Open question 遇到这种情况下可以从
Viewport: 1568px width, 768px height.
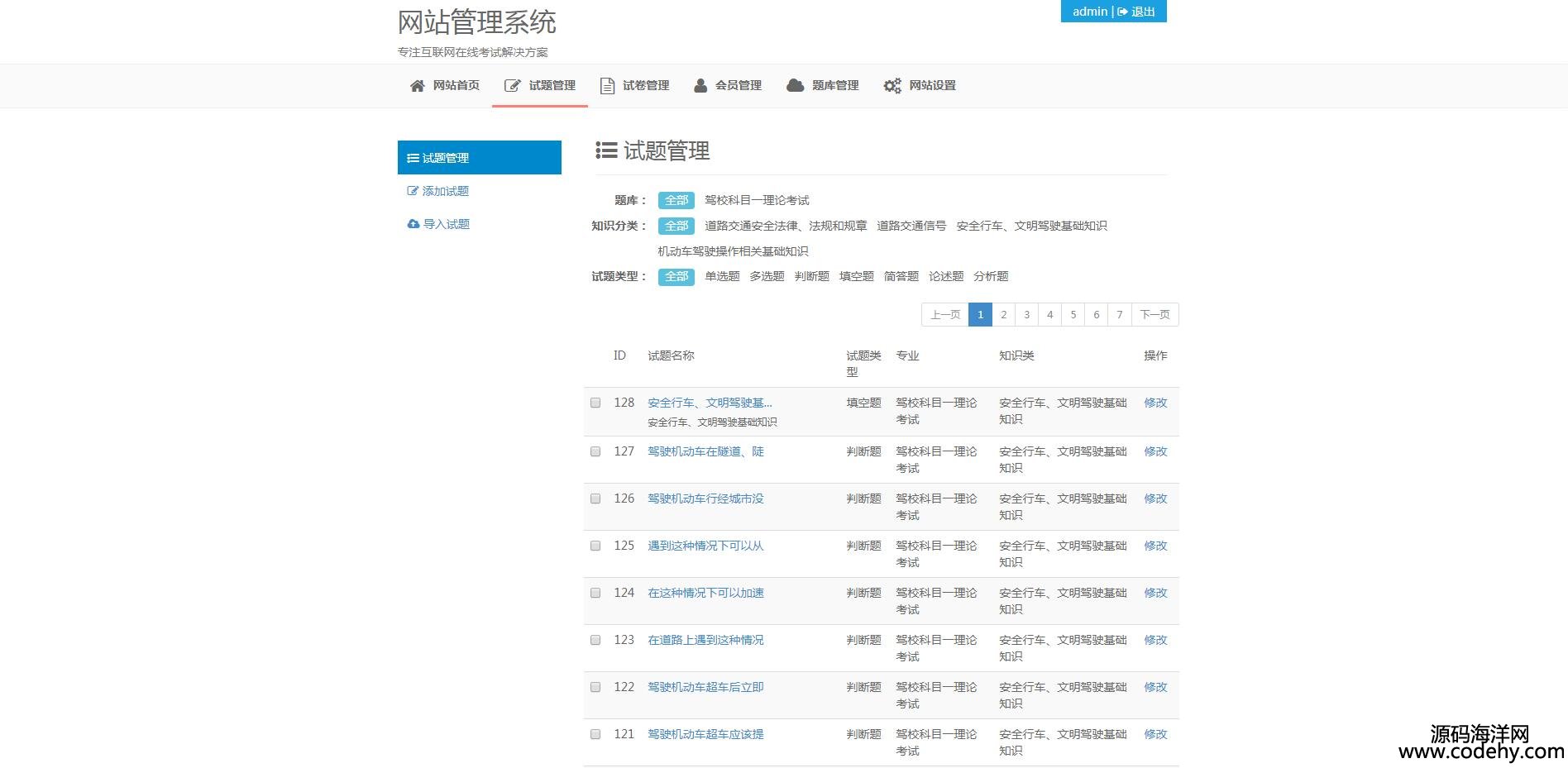pos(705,546)
